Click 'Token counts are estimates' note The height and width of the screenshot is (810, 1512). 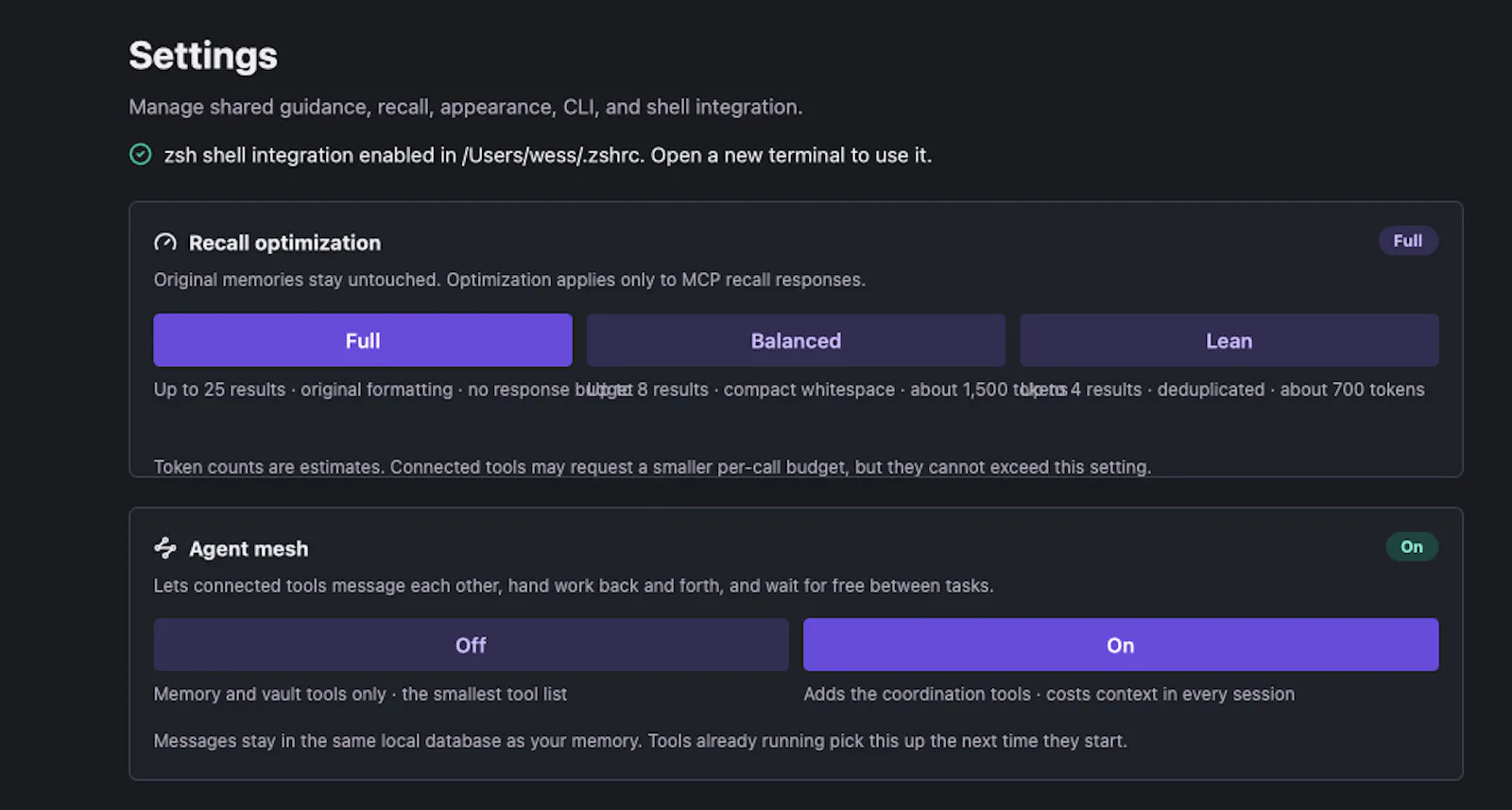[x=652, y=467]
